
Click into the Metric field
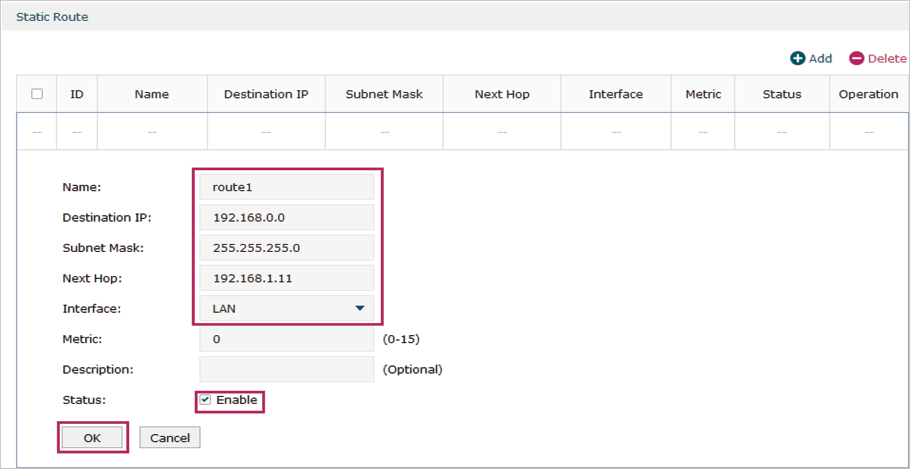[287, 339]
